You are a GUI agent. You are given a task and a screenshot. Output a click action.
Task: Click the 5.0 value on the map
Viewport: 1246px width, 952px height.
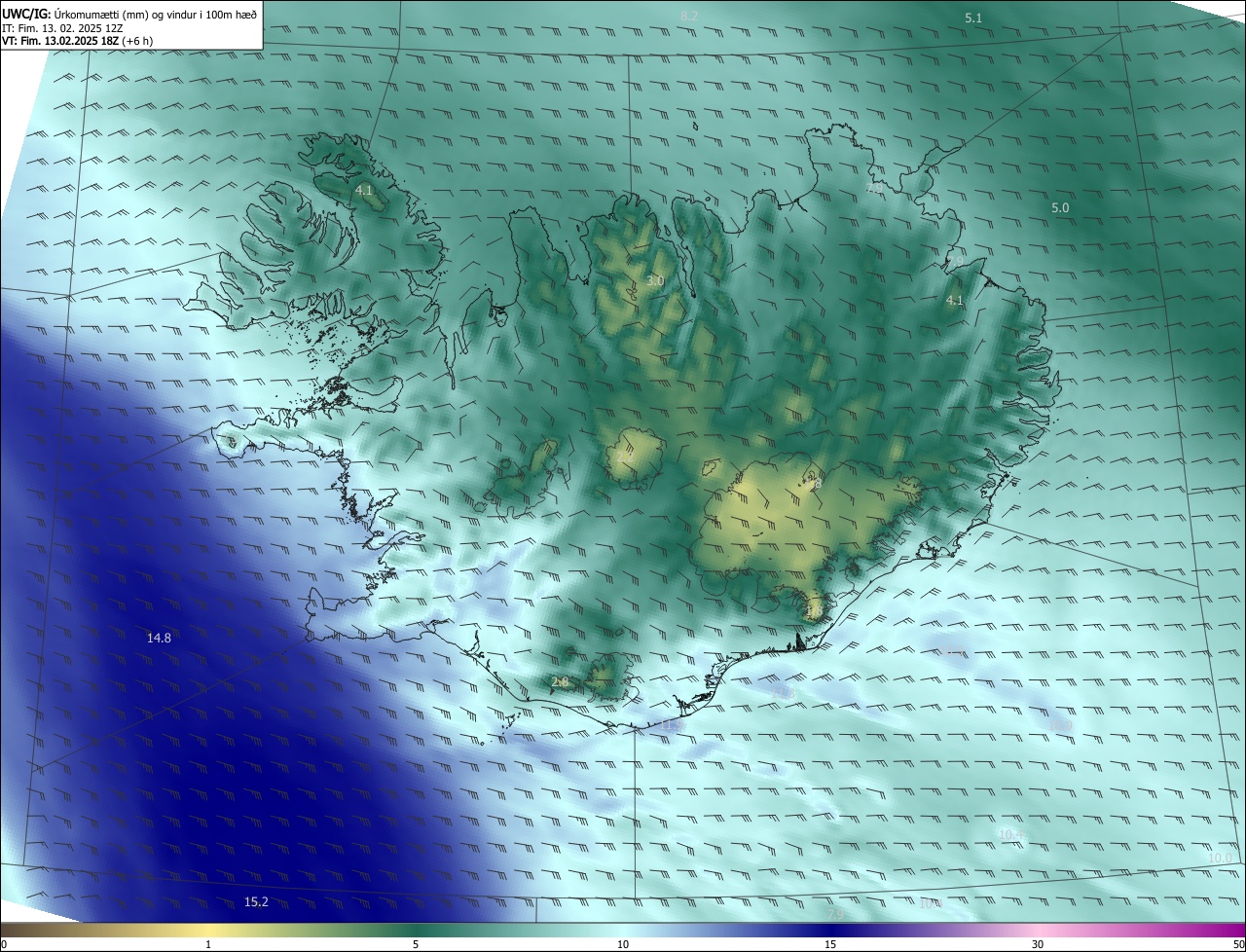coord(1060,207)
